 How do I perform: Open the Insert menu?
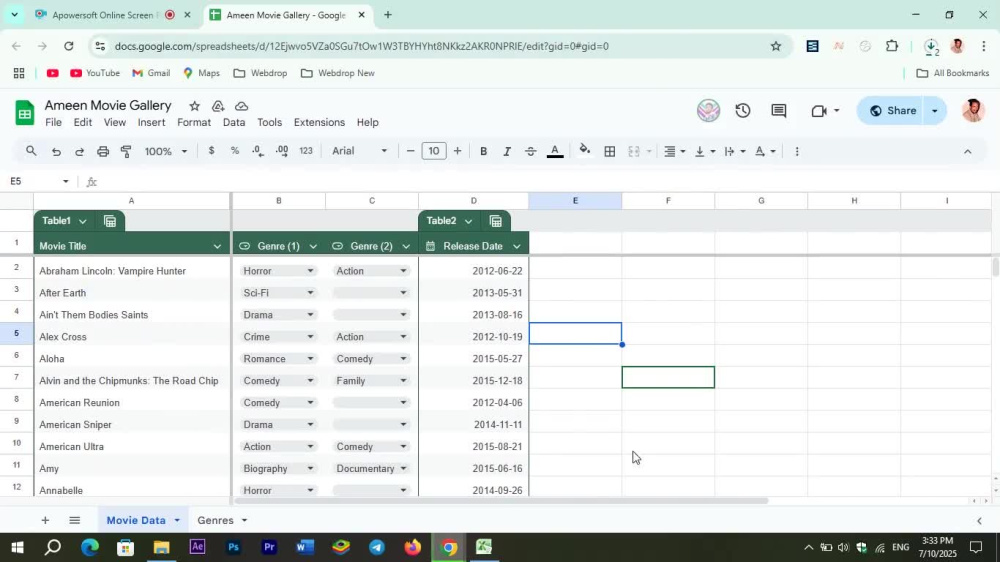pos(151,122)
